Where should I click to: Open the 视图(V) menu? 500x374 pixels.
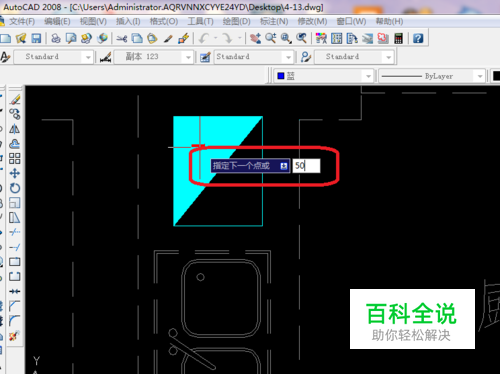(x=93, y=22)
